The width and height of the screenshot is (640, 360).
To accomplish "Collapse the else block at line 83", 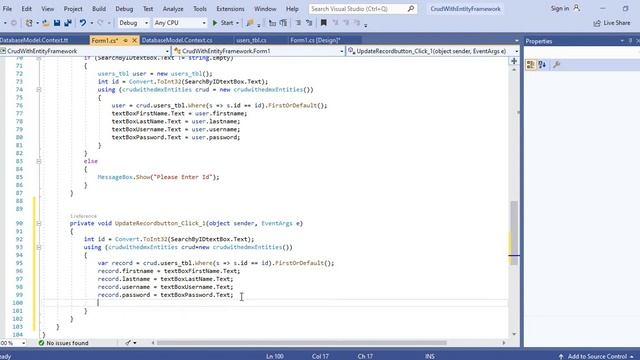I will click(39, 161).
